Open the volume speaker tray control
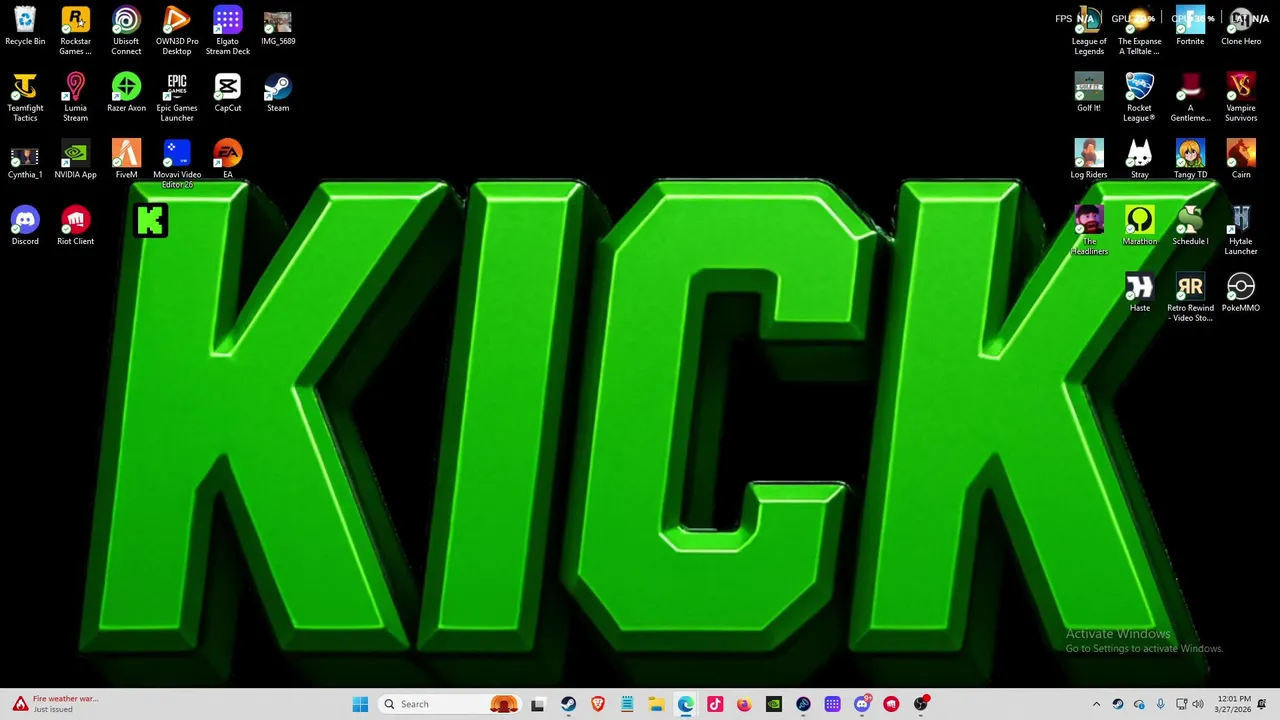Screen dimensions: 1280x720 pos(1198,704)
